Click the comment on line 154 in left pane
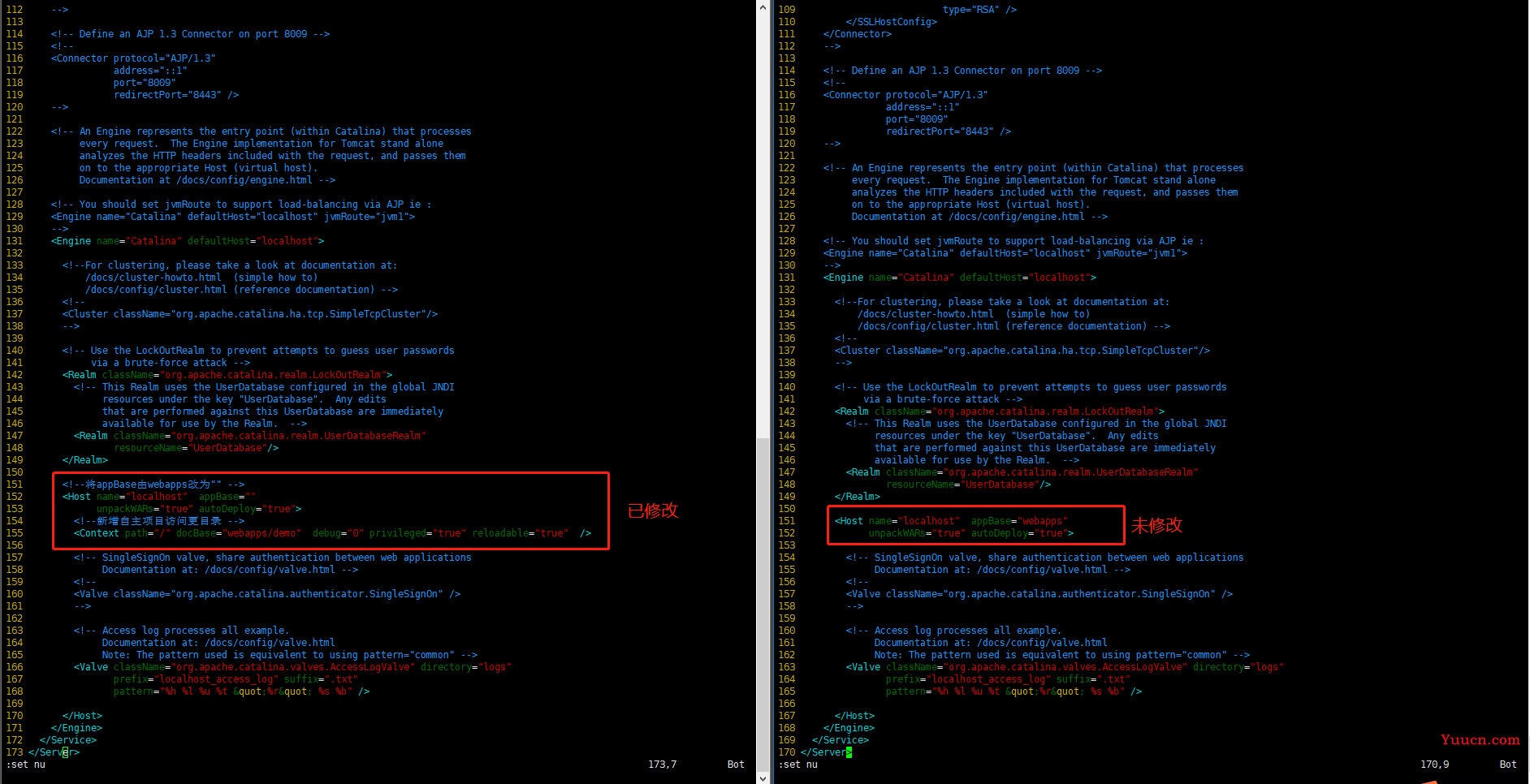Viewport: 1530px width, 784px height. [159, 521]
